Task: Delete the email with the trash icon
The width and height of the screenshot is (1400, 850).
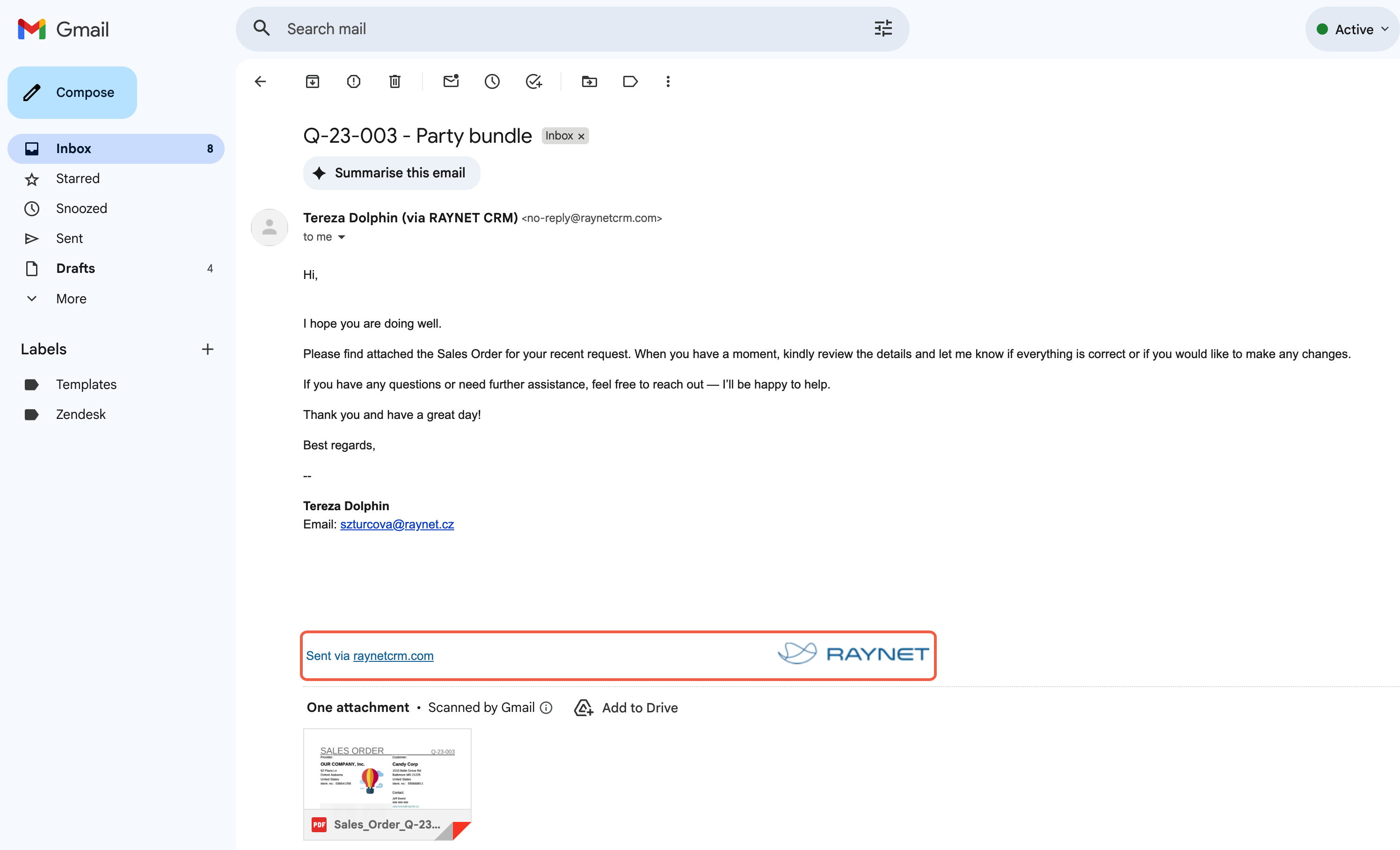Action: [395, 82]
